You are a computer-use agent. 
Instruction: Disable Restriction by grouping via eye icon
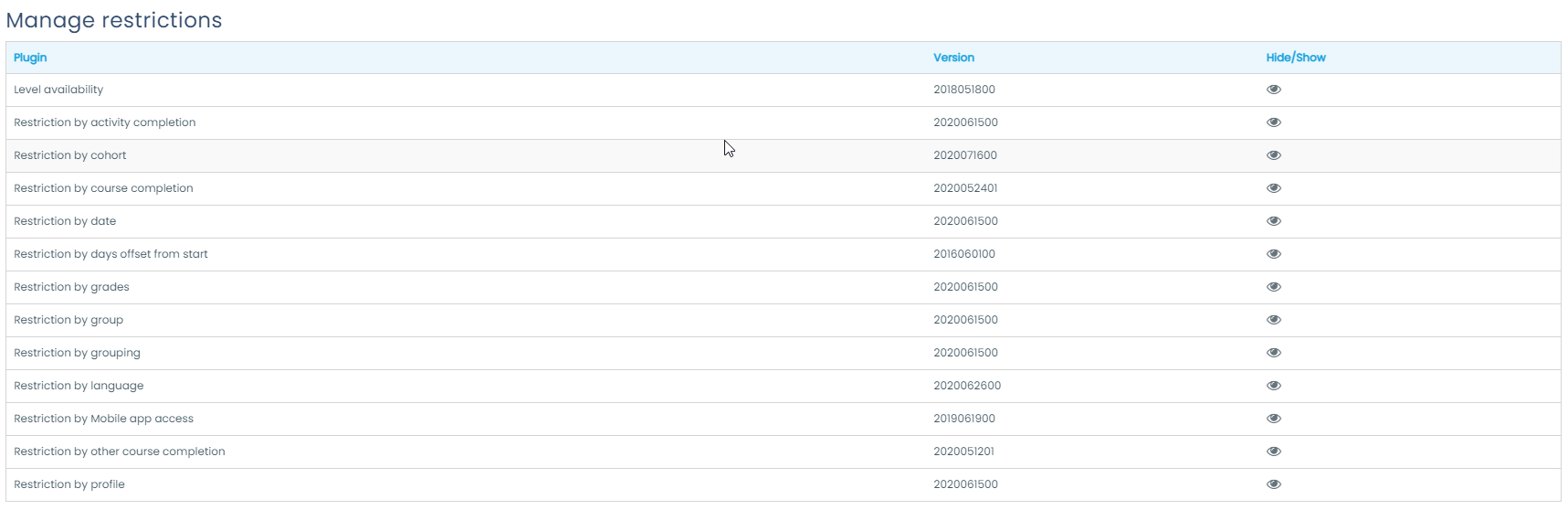pyautogui.click(x=1273, y=353)
